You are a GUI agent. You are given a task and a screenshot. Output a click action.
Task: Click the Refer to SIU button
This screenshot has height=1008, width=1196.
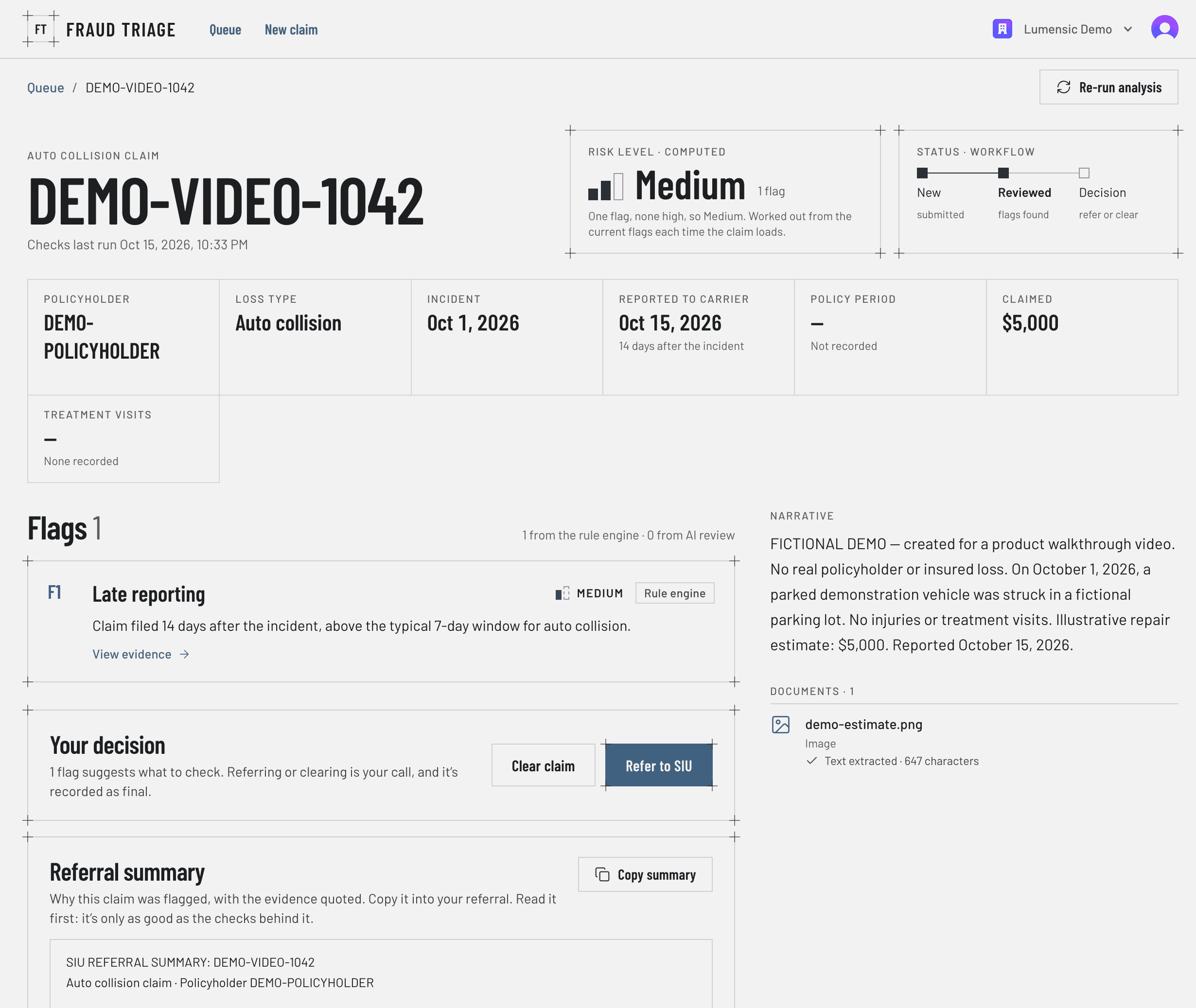[659, 765]
